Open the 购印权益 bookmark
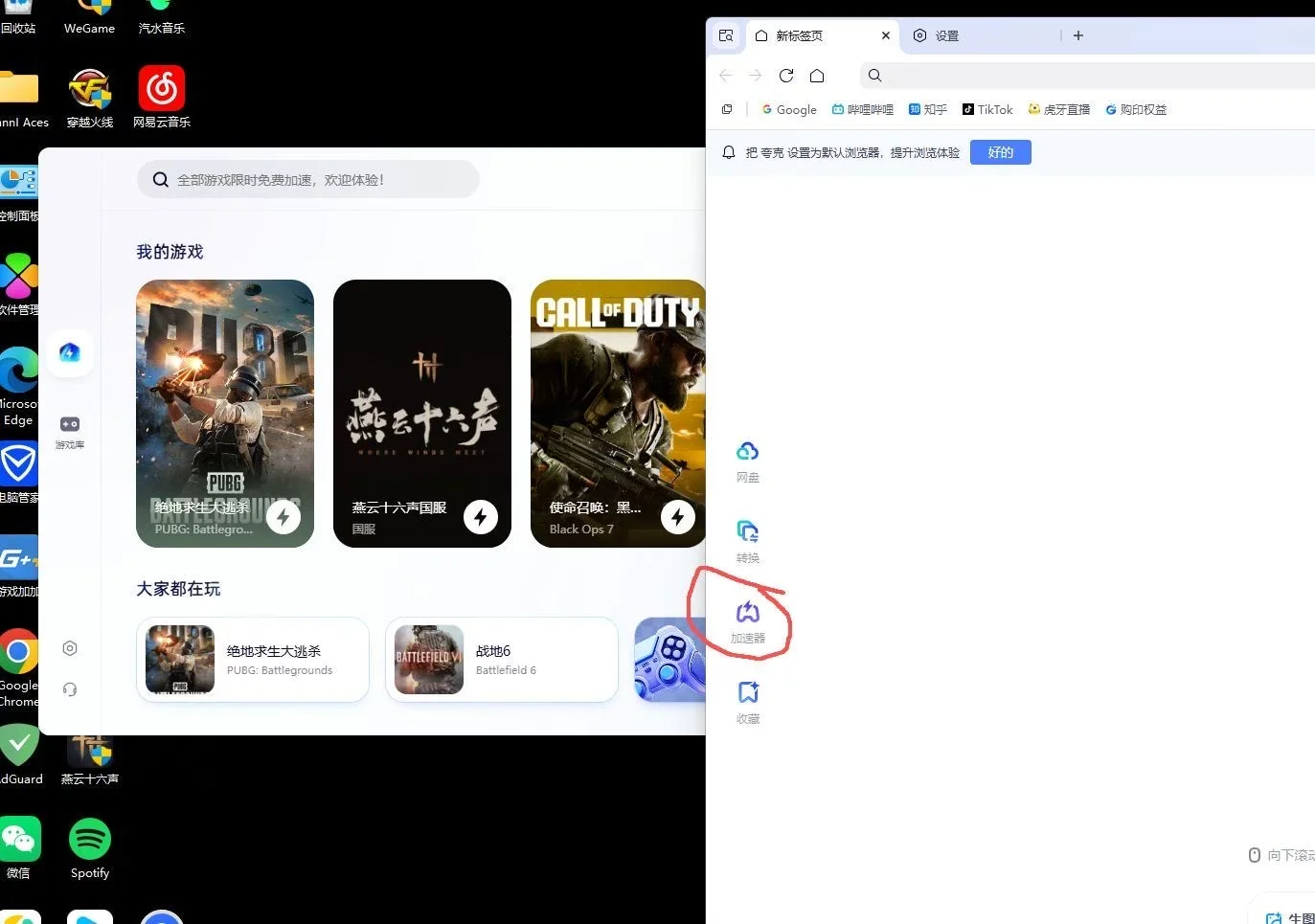 click(x=1136, y=109)
